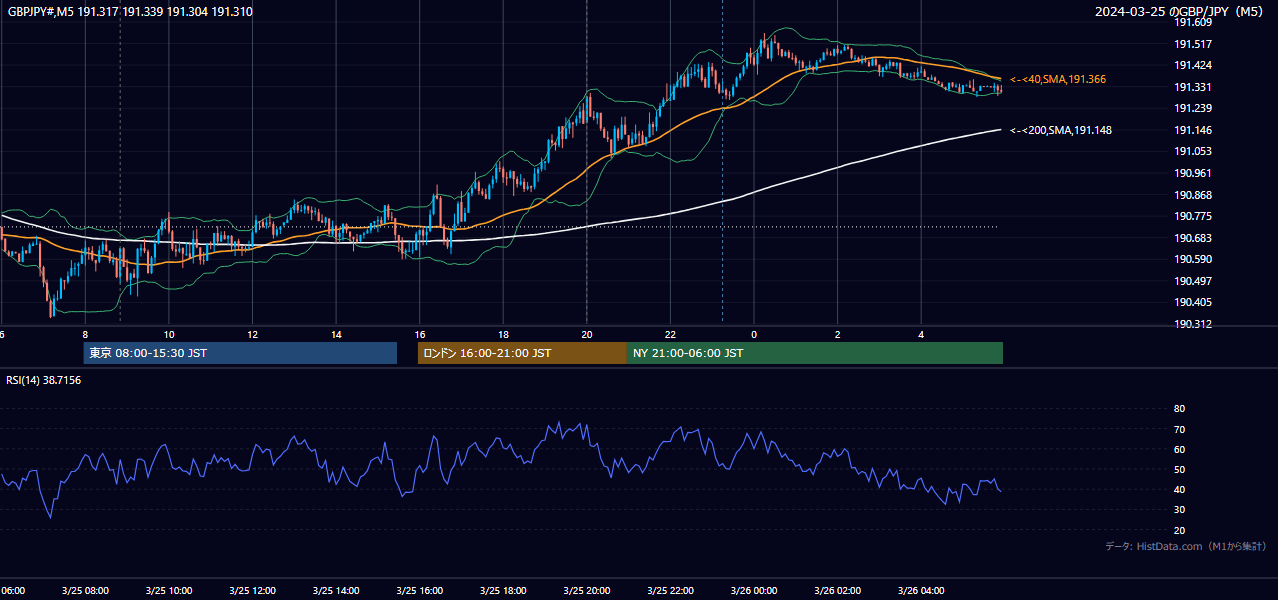Screen dimensions: 1278x600
Task: Select the ロンドン 16:00-21:00 JST session bar
Action: tap(522, 353)
